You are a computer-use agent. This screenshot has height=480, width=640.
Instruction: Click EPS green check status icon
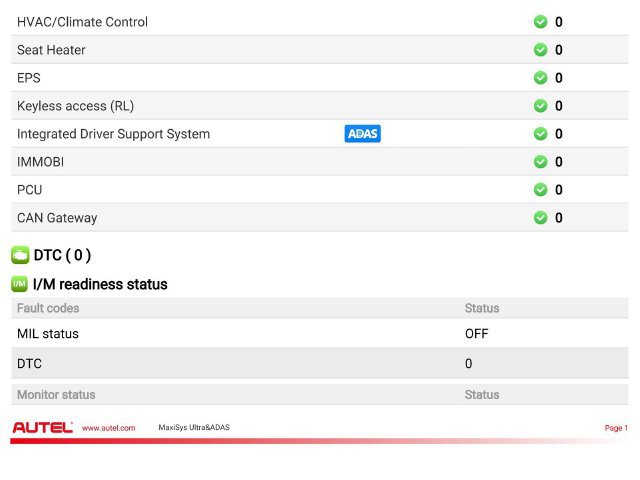point(540,78)
